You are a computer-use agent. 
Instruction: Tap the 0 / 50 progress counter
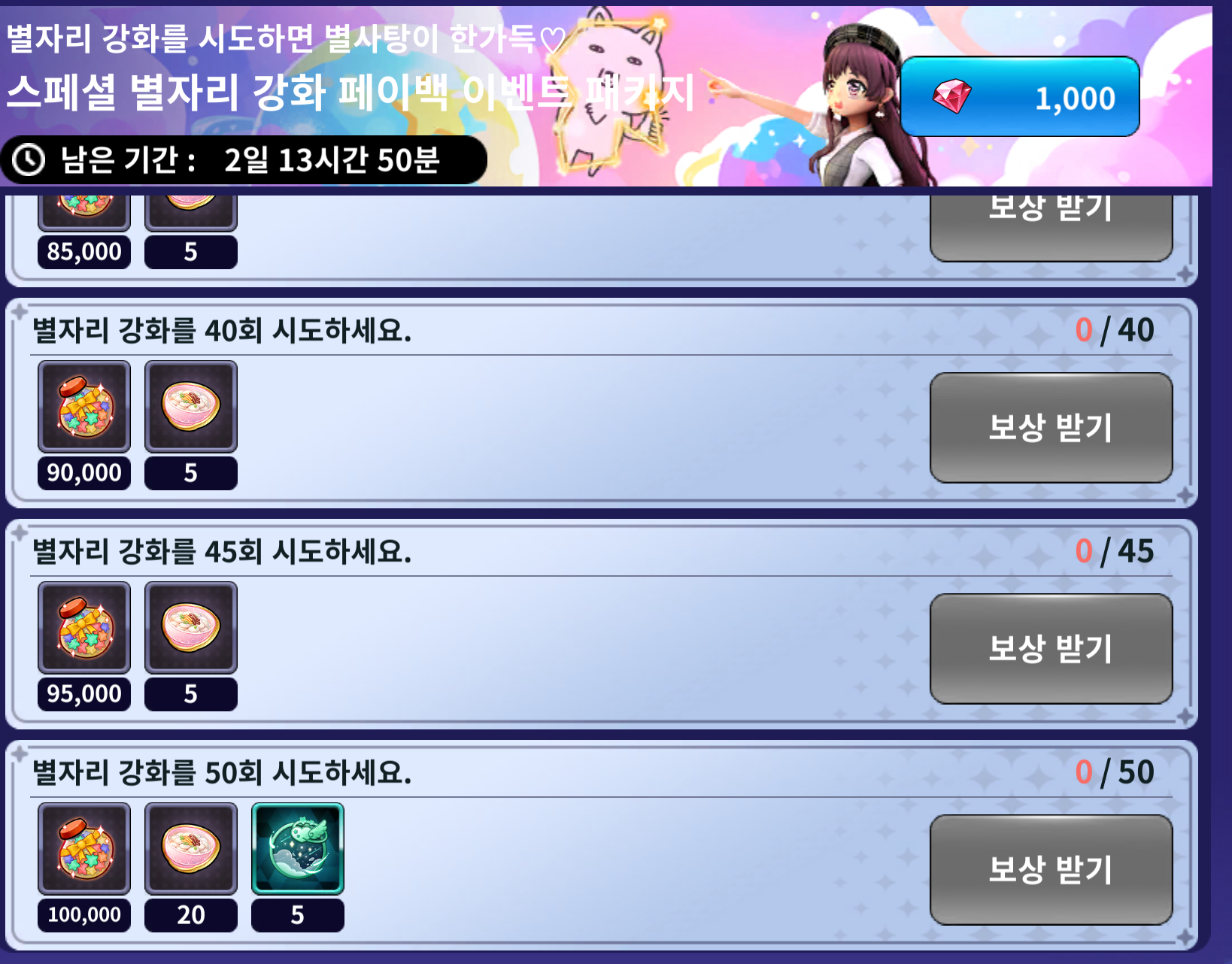1115,772
